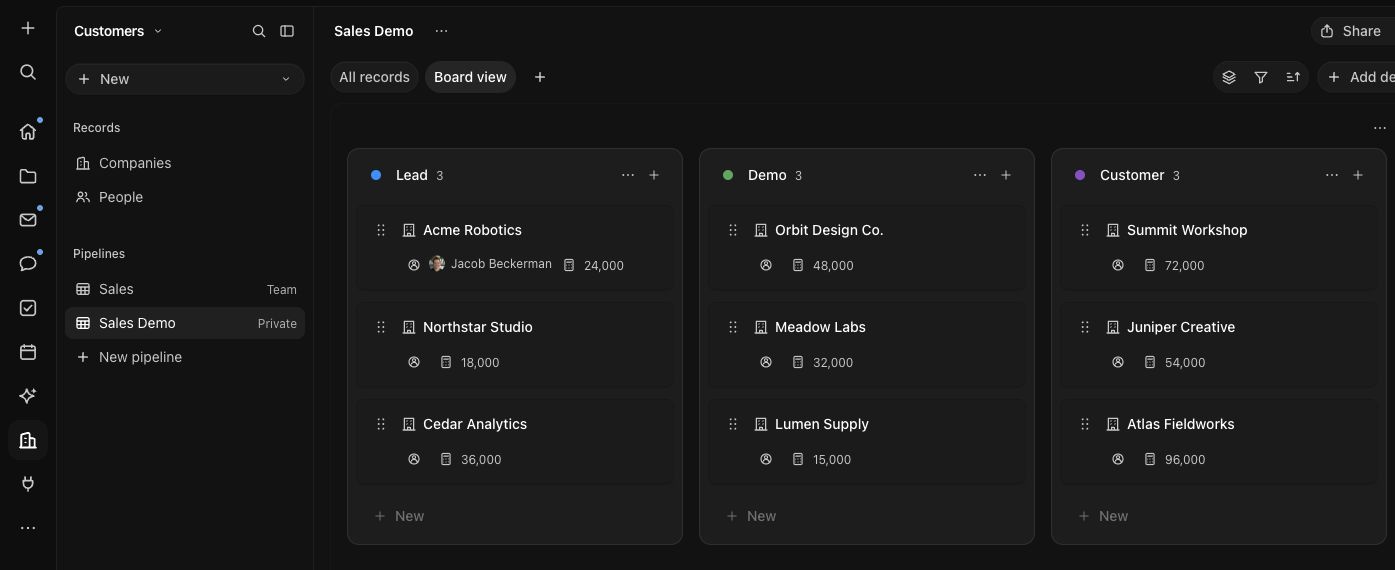Click the green Demo stage color dot
This screenshot has width=1395, height=570.
(728, 175)
